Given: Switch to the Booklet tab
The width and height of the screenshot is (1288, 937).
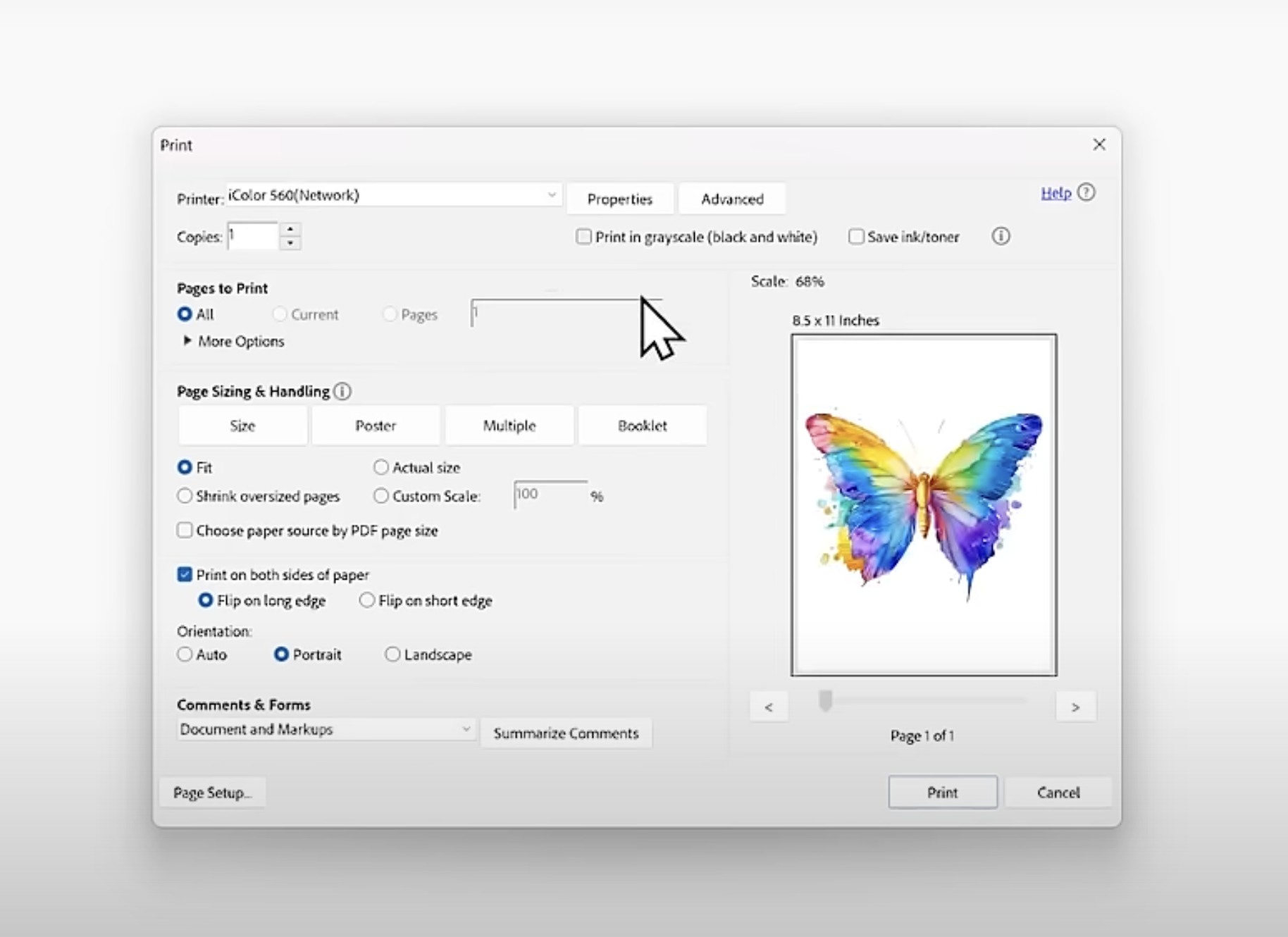Looking at the screenshot, I should (642, 426).
